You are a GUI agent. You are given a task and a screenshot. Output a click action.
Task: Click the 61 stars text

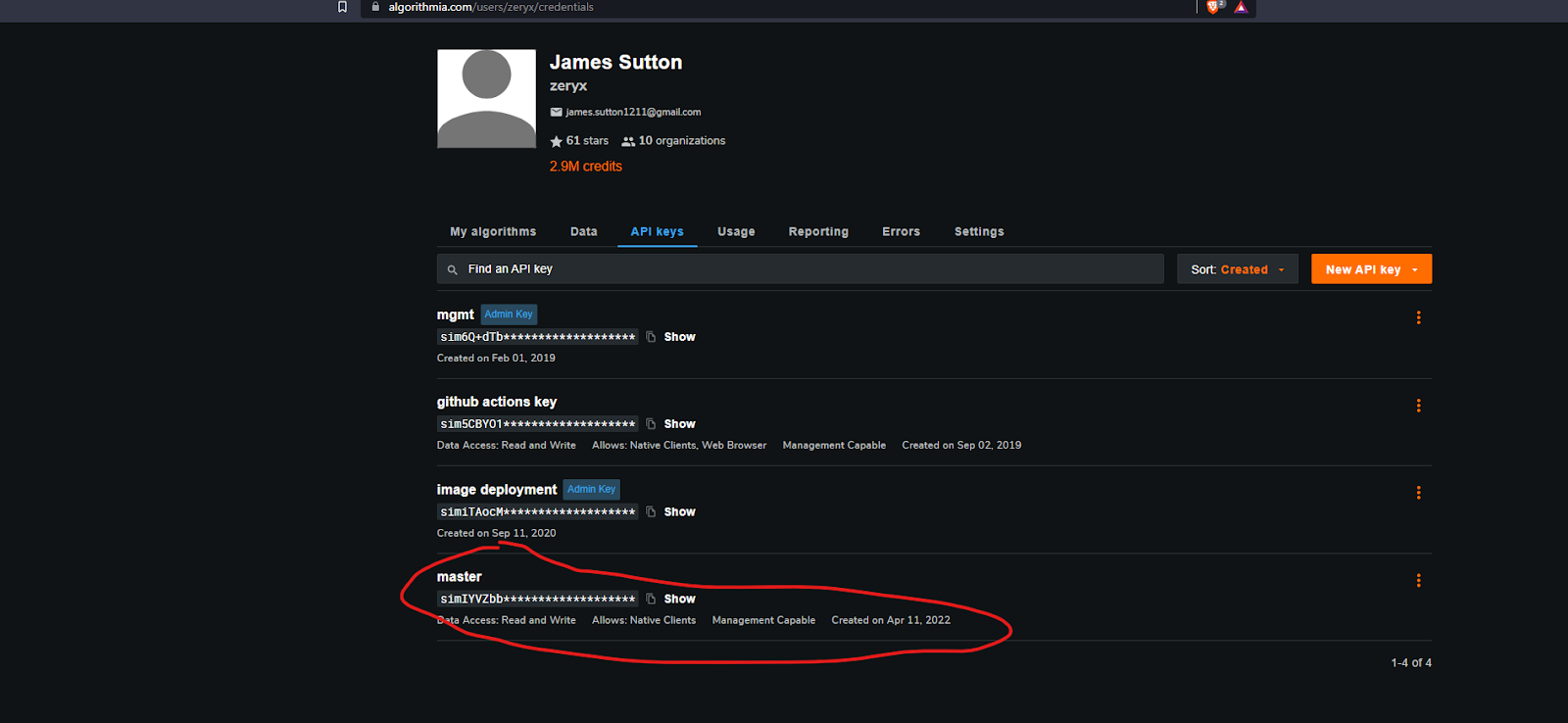(x=587, y=141)
